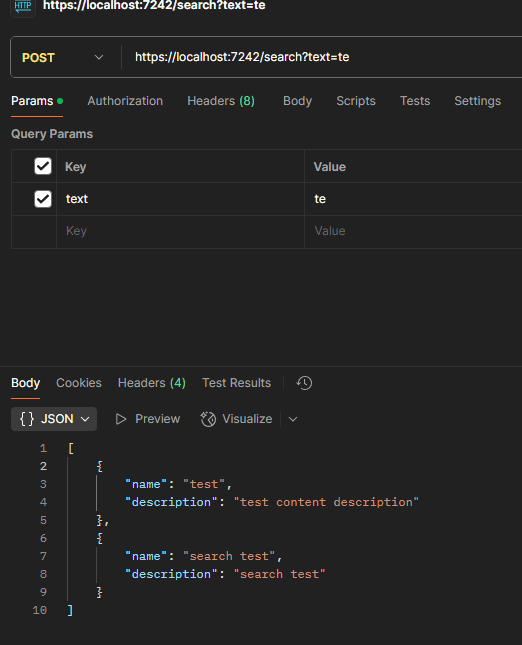
Task: Click the Query Params heading
Action: [x=52, y=134]
